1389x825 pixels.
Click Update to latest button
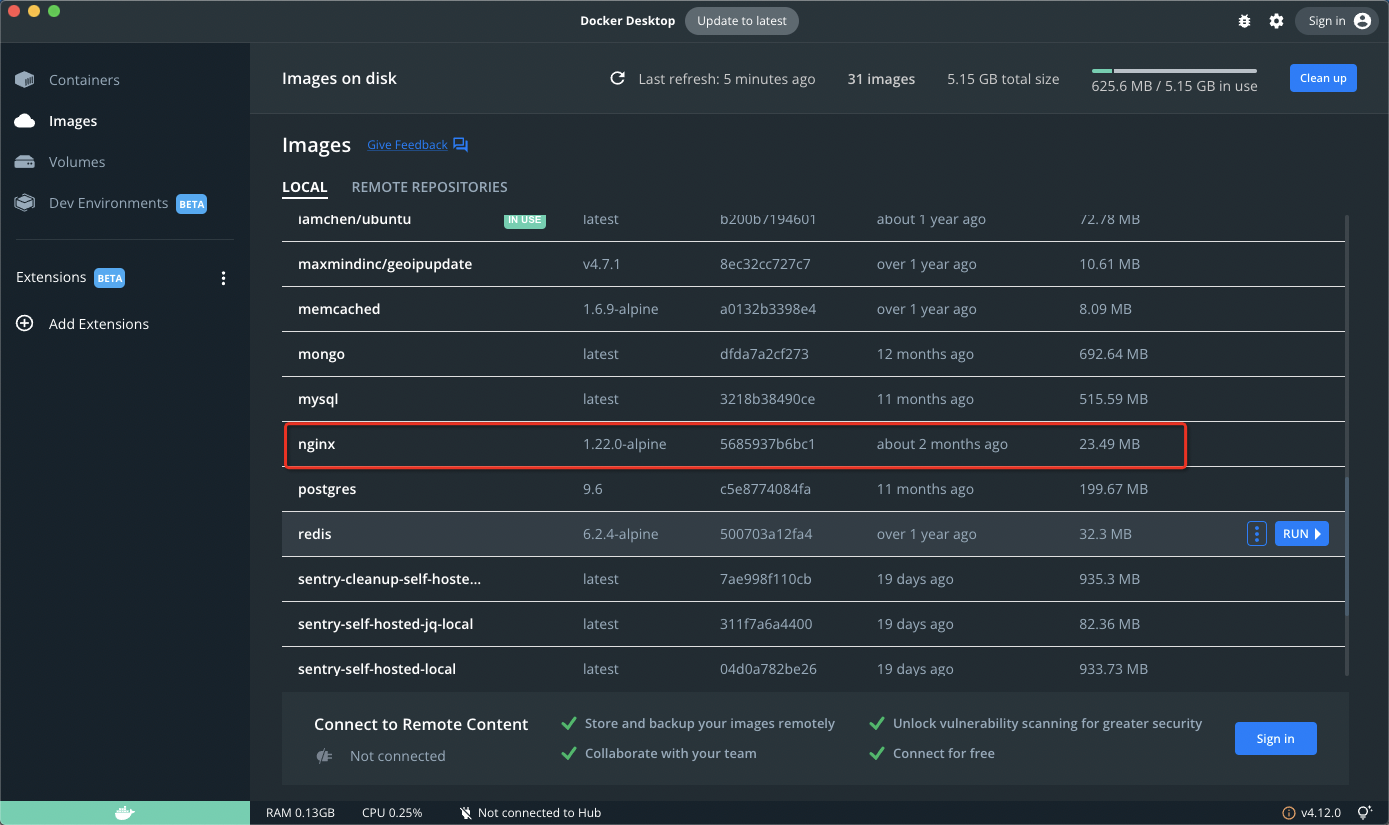[x=742, y=21]
